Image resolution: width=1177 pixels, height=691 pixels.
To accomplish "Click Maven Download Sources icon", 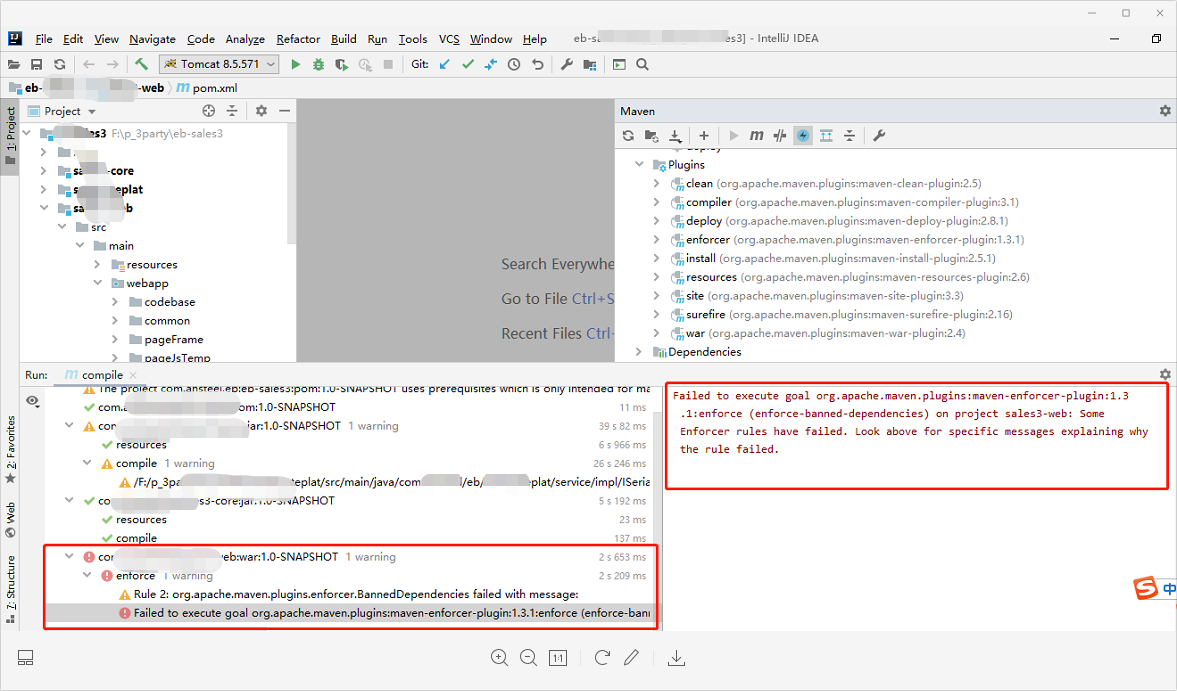I will [676, 136].
